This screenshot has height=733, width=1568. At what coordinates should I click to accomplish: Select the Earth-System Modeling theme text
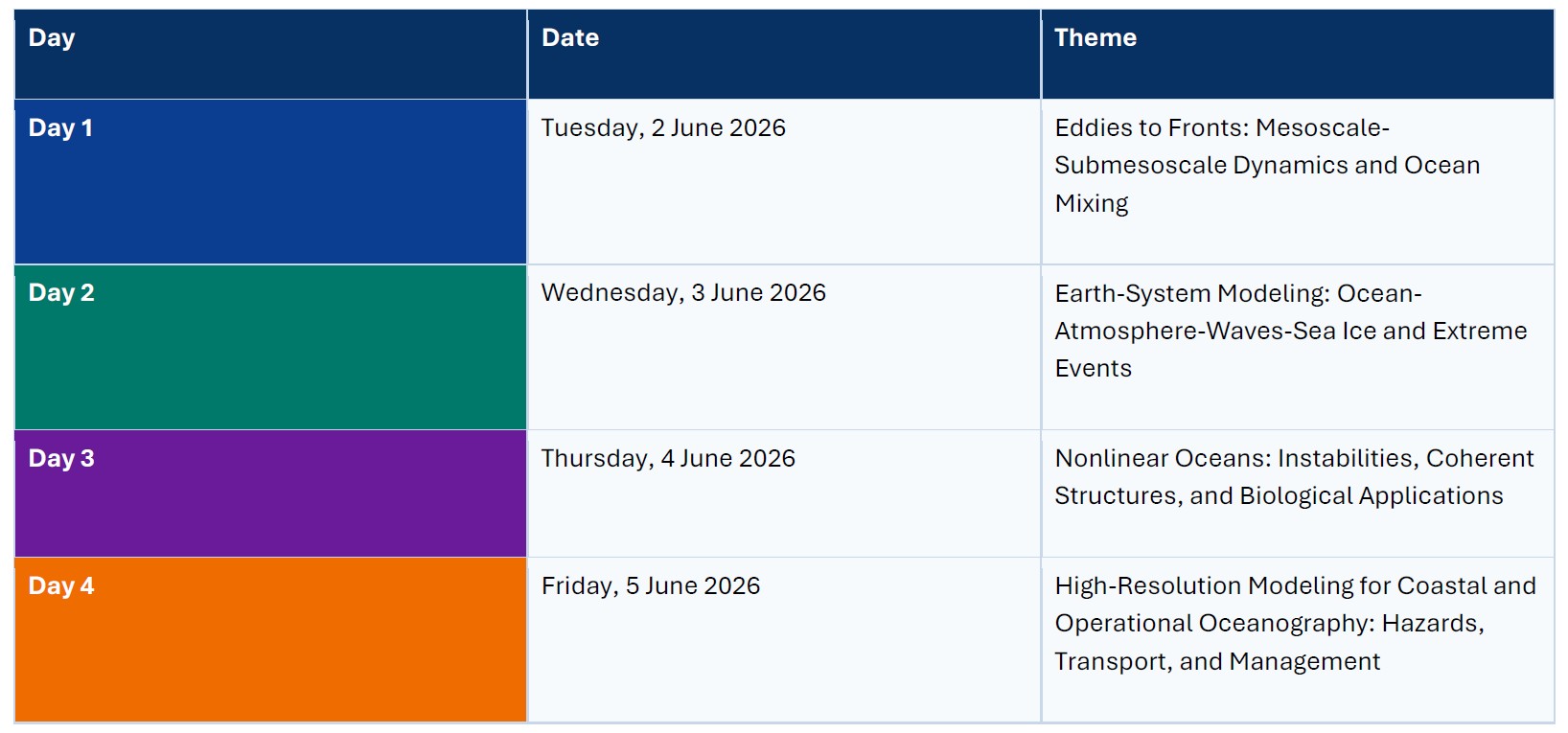point(1291,331)
